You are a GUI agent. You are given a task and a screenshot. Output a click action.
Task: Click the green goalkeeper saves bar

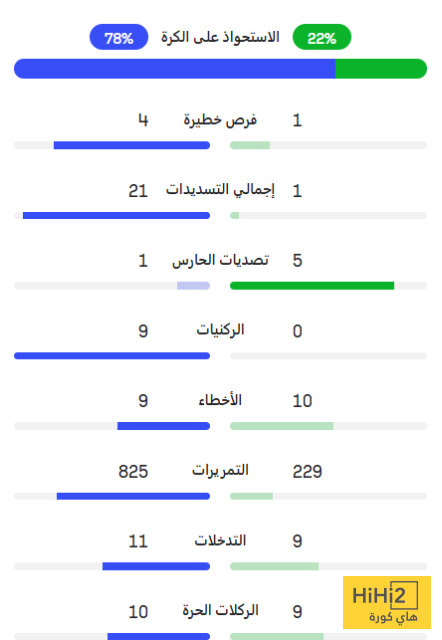pyautogui.click(x=312, y=286)
